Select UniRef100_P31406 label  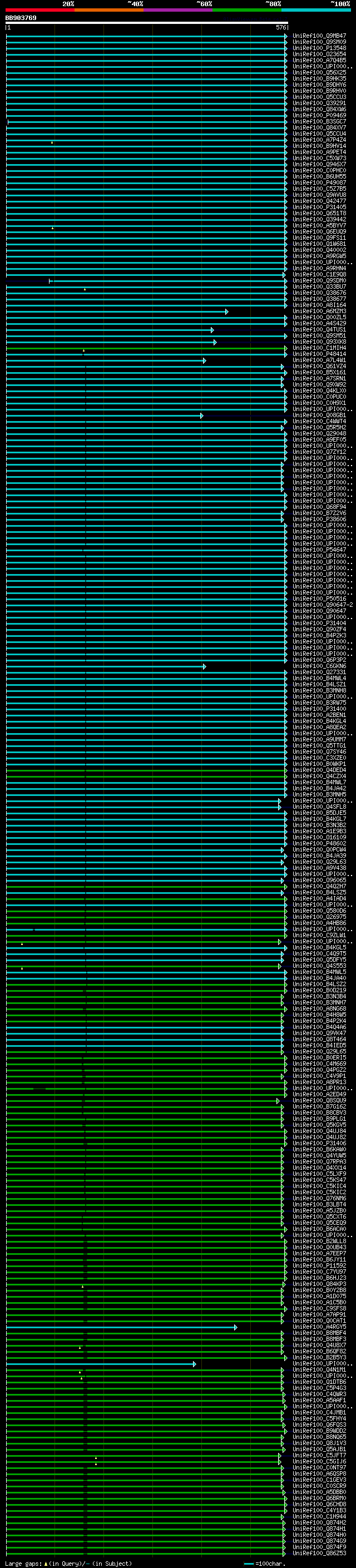319,1143
